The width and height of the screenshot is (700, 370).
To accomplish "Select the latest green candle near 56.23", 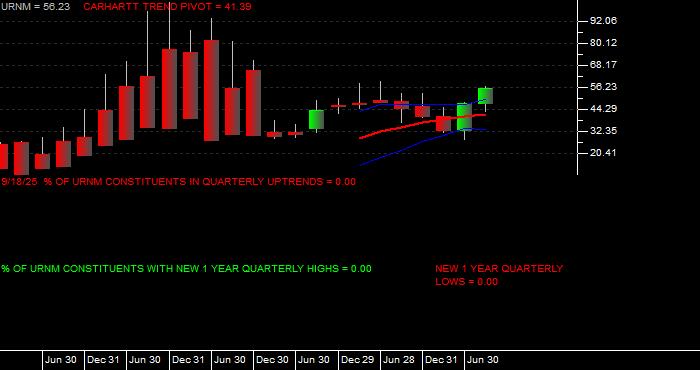I will pyautogui.click(x=485, y=96).
